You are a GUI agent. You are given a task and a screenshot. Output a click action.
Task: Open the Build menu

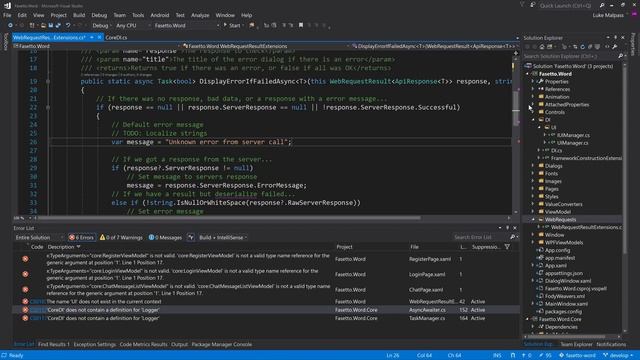(x=79, y=15)
